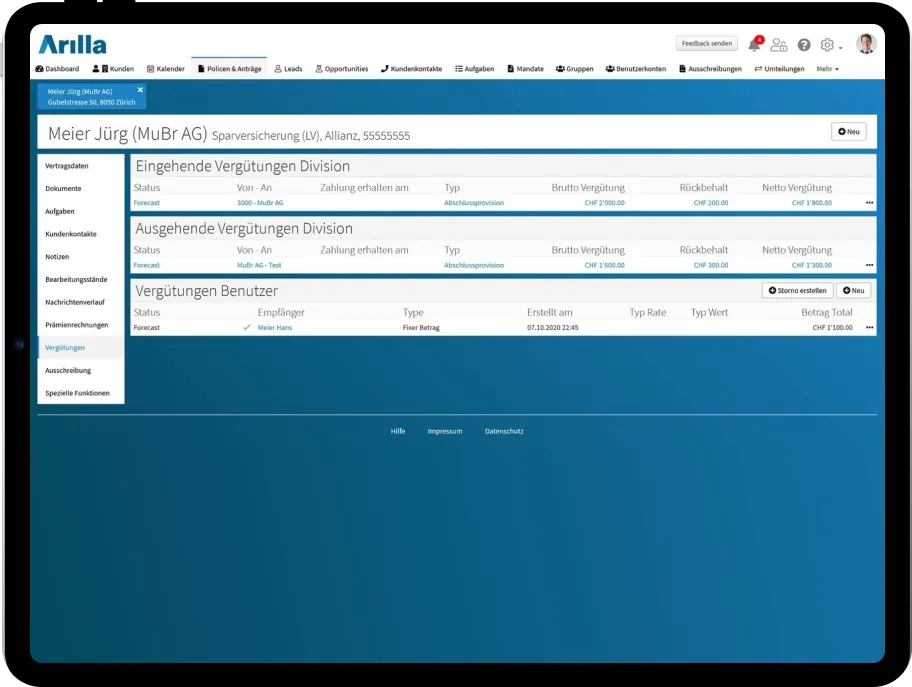Open Dokumente in the sidebar
This screenshot has width=912, height=687.
63,188
